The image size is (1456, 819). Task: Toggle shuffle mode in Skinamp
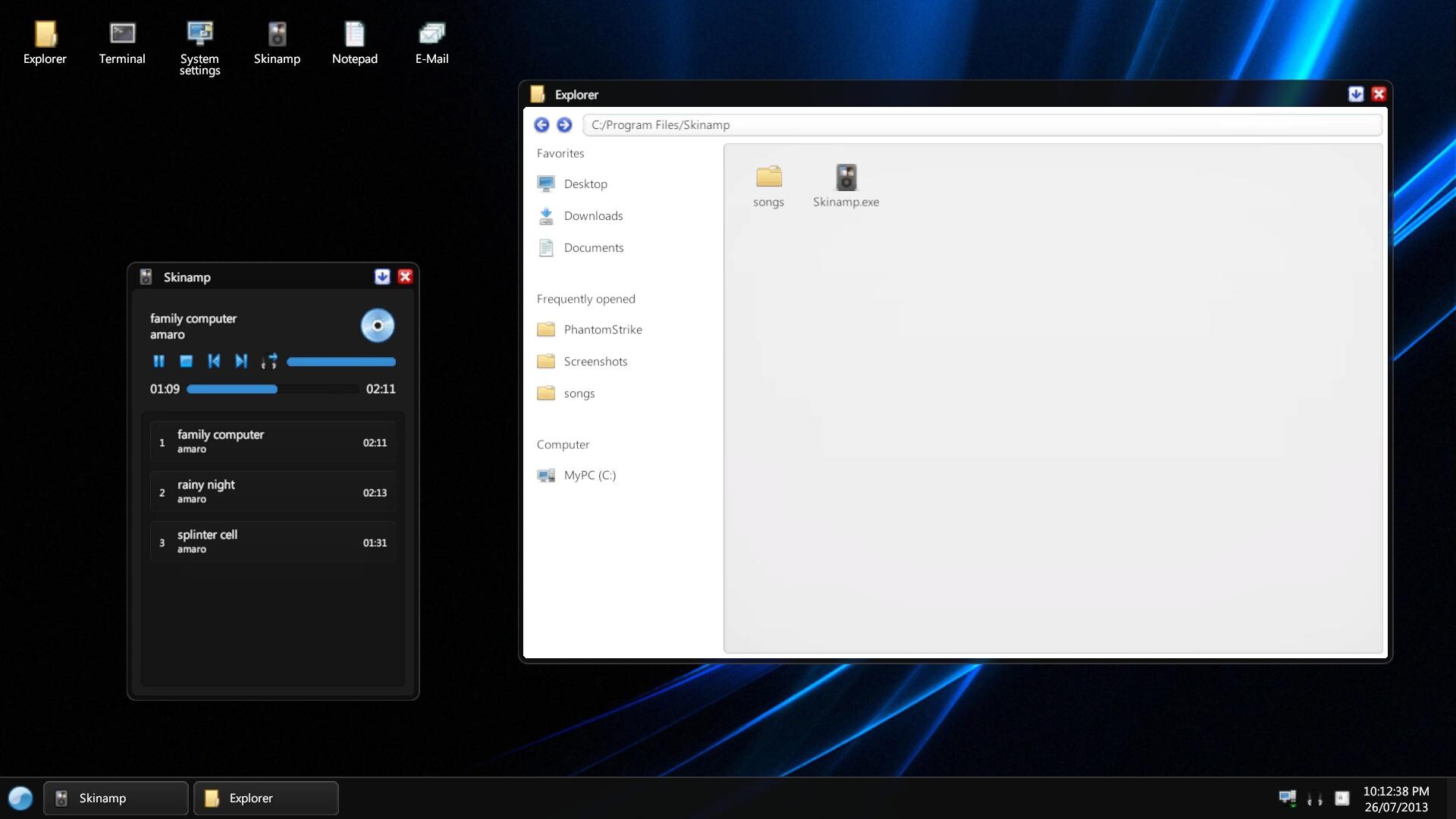coord(269,361)
